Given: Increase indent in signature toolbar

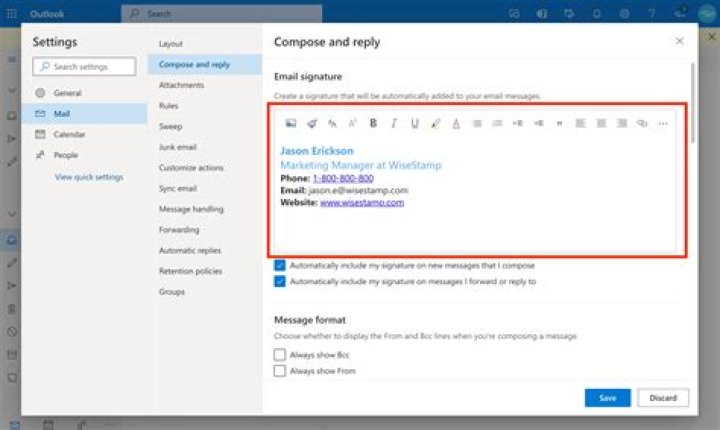Looking at the screenshot, I should tap(539, 123).
